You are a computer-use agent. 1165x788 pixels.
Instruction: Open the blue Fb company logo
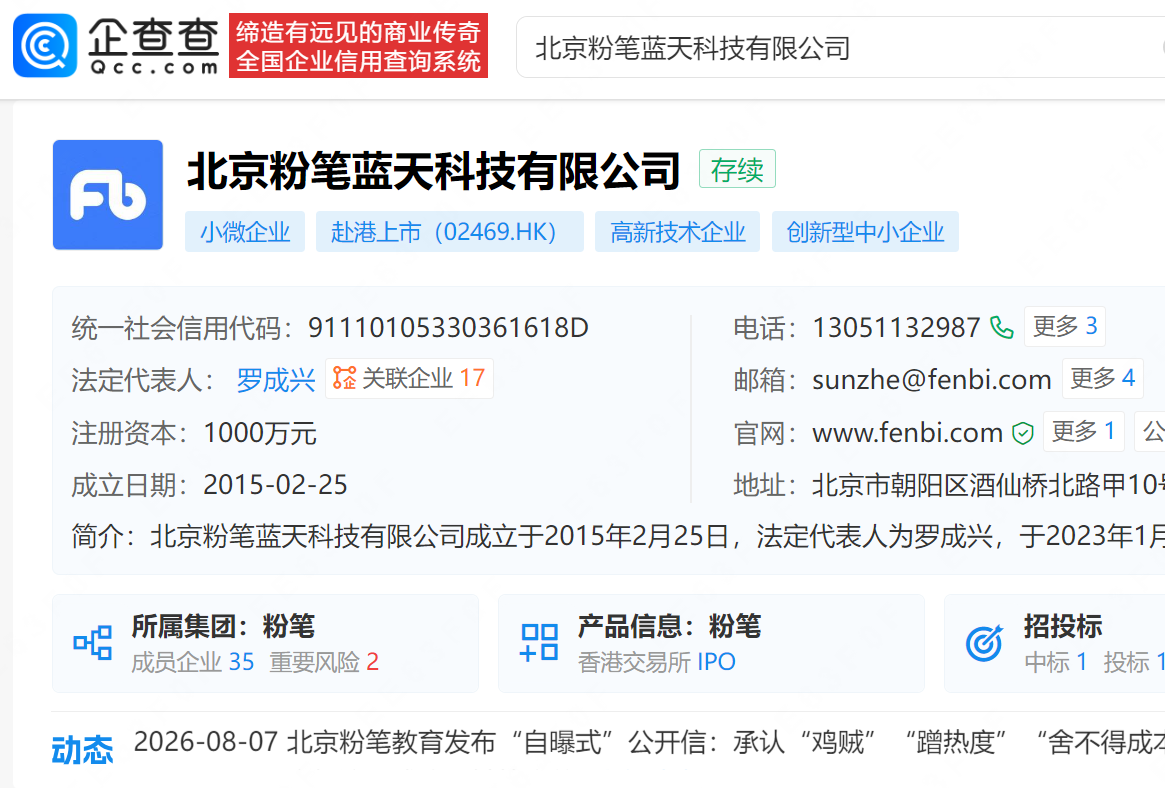[x=108, y=195]
